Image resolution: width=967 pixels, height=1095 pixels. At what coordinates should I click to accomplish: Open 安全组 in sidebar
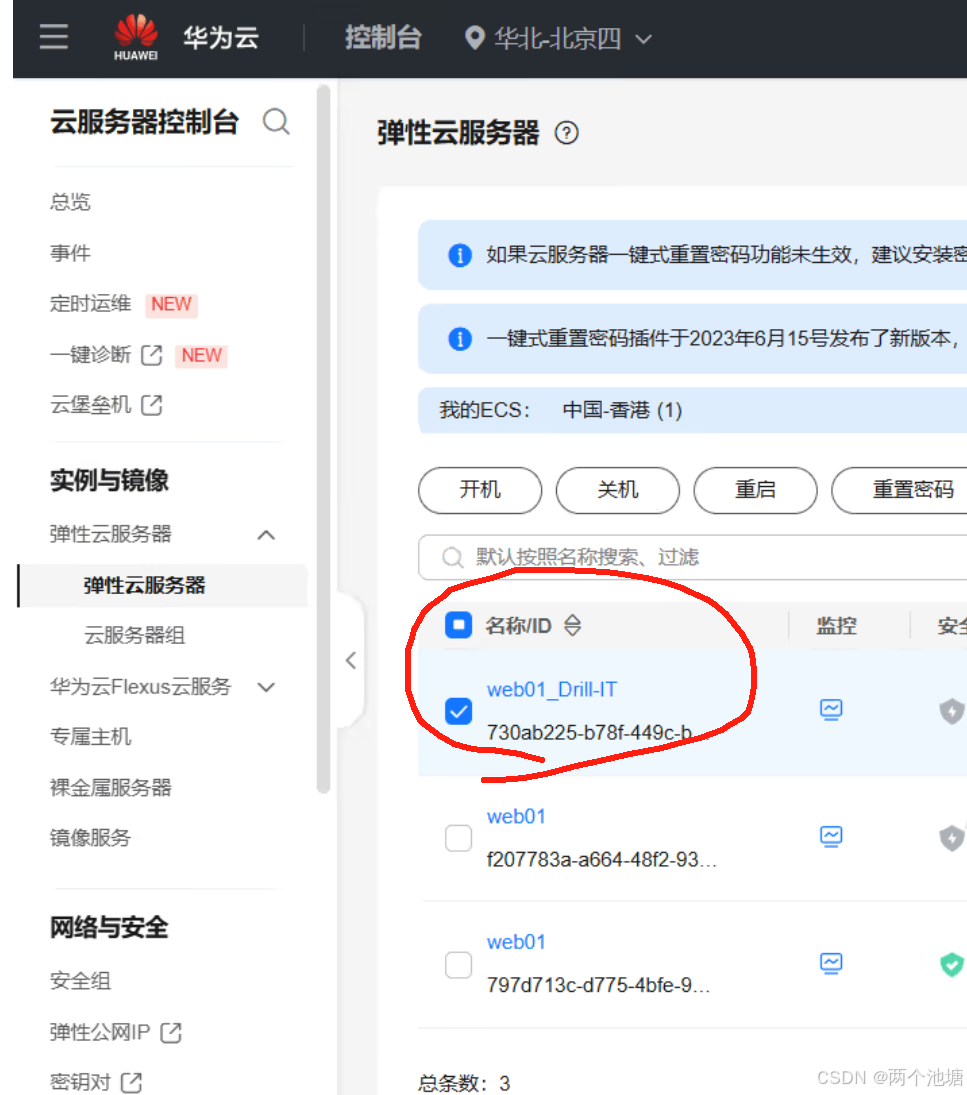pyautogui.click(x=80, y=981)
